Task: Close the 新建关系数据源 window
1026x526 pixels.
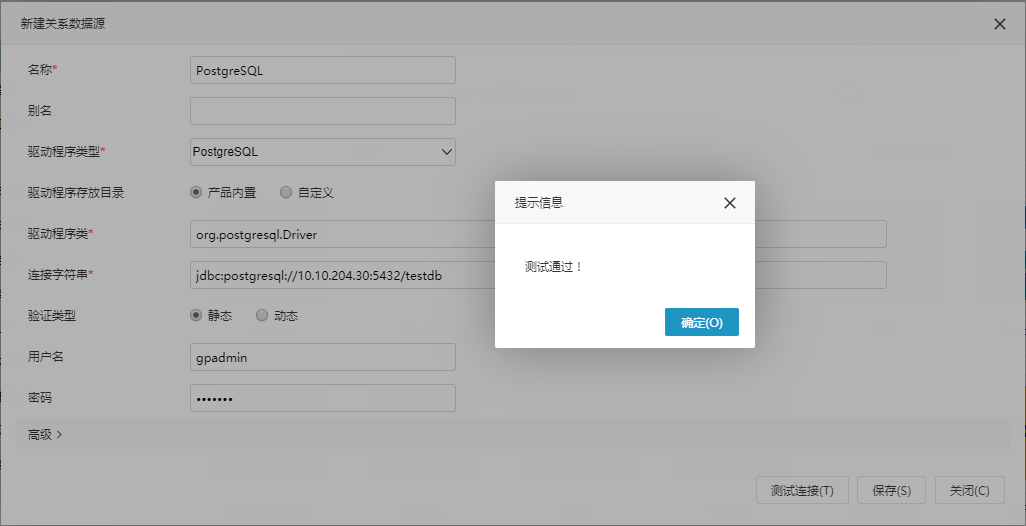Action: (999, 24)
